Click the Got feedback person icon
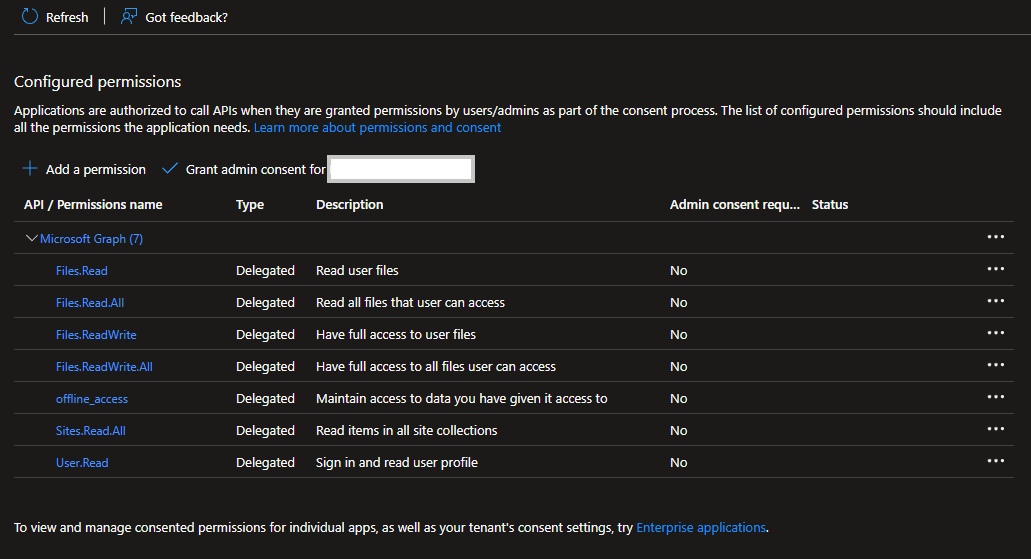 click(129, 16)
